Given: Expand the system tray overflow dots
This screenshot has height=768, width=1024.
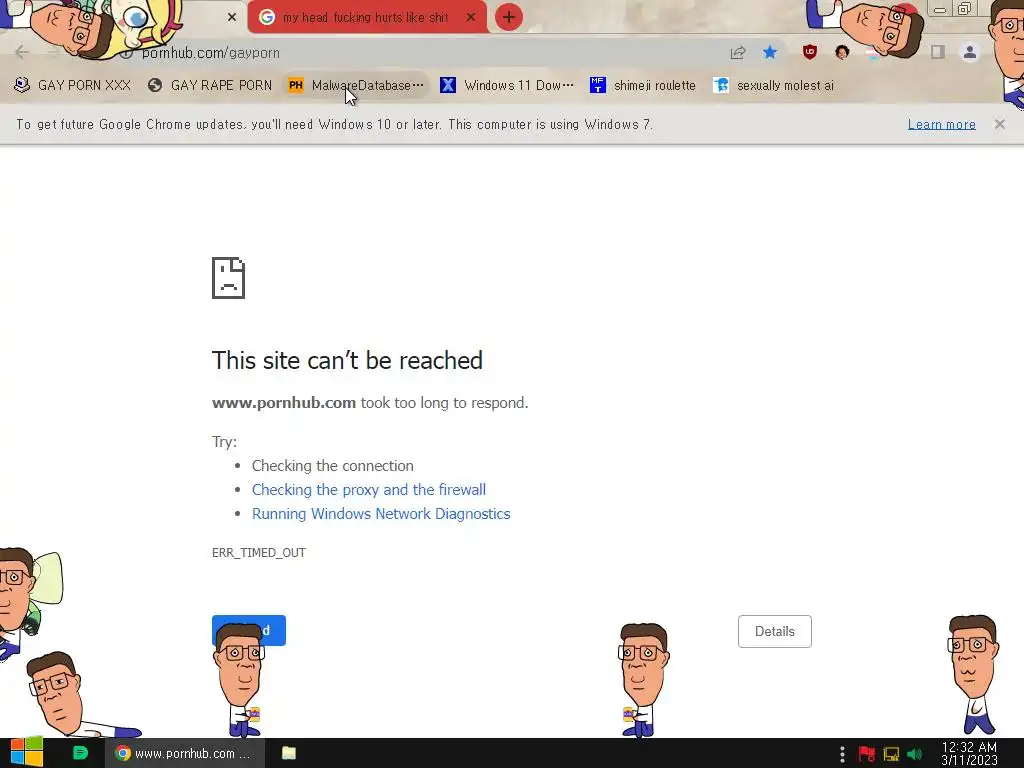Looking at the screenshot, I should pyautogui.click(x=842, y=754).
